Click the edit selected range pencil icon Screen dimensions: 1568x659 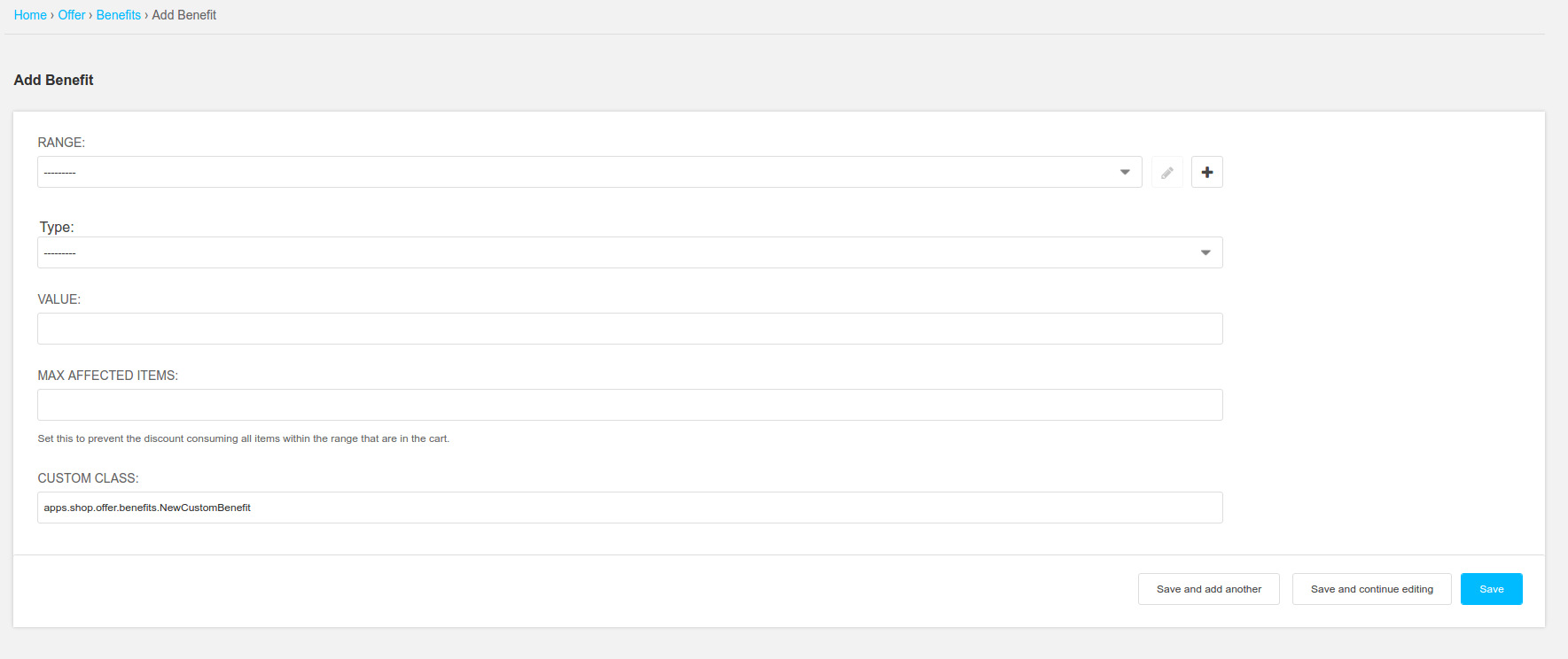pyautogui.click(x=1166, y=173)
